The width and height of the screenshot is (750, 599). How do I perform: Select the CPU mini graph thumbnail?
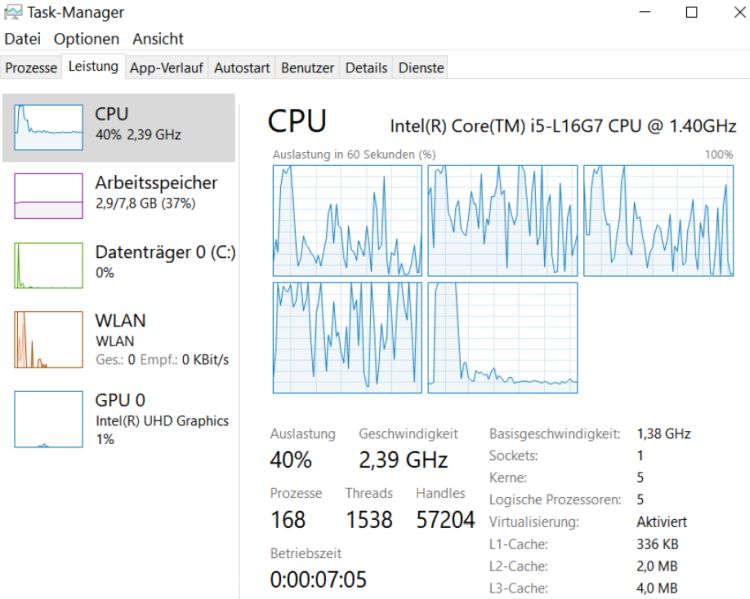(x=48, y=127)
